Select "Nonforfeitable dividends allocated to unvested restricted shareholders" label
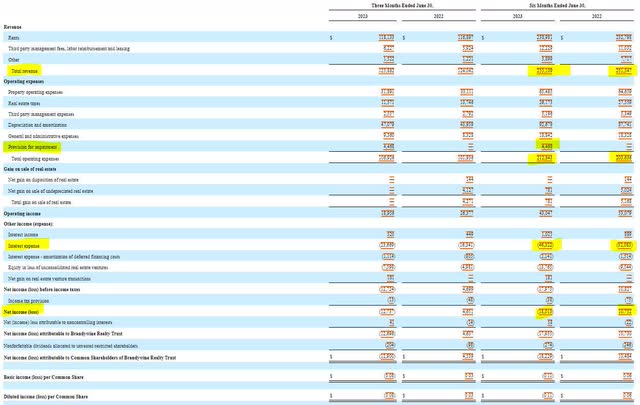Viewport: 640px width, 405px height. [x=70, y=346]
